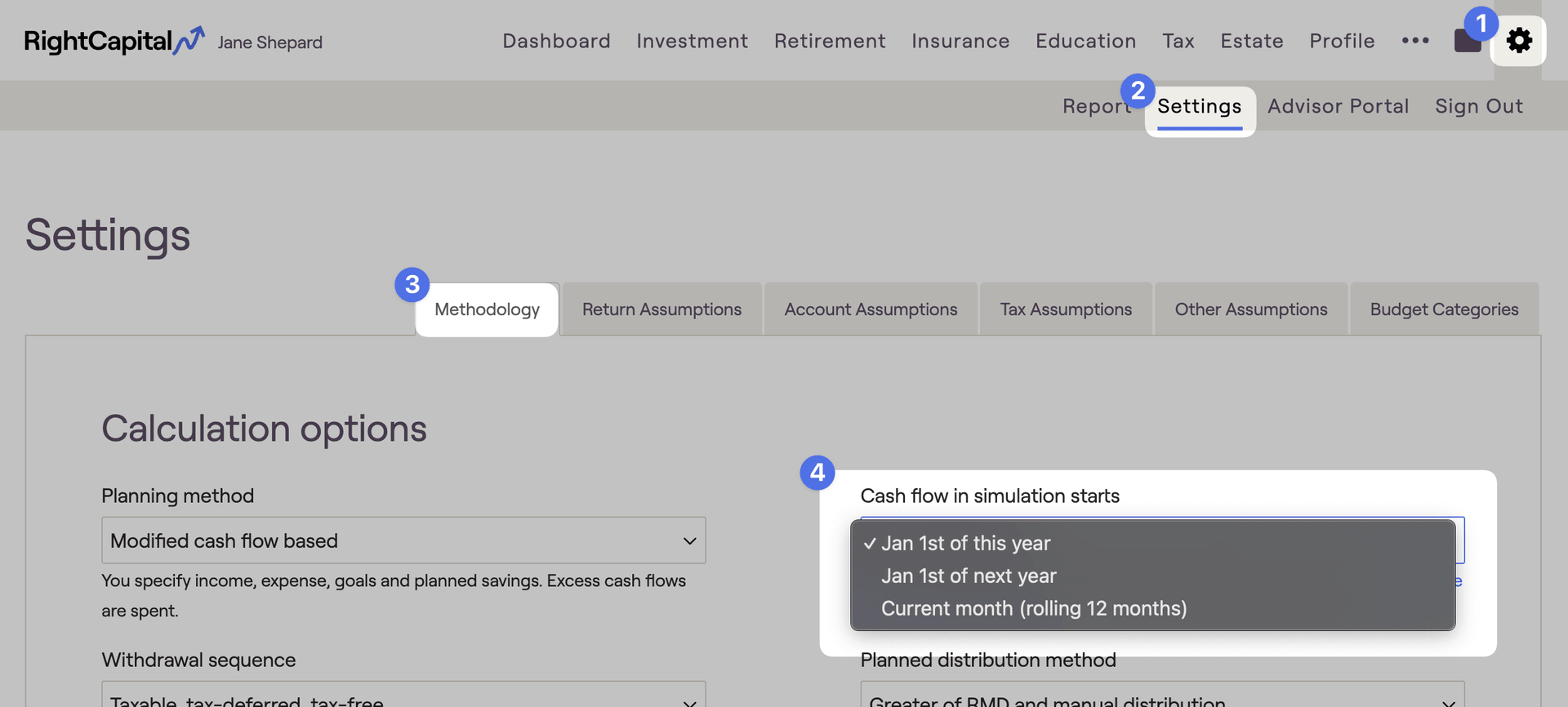Select the Settings submenu item
Screen dimensions: 1568x707
1199,106
